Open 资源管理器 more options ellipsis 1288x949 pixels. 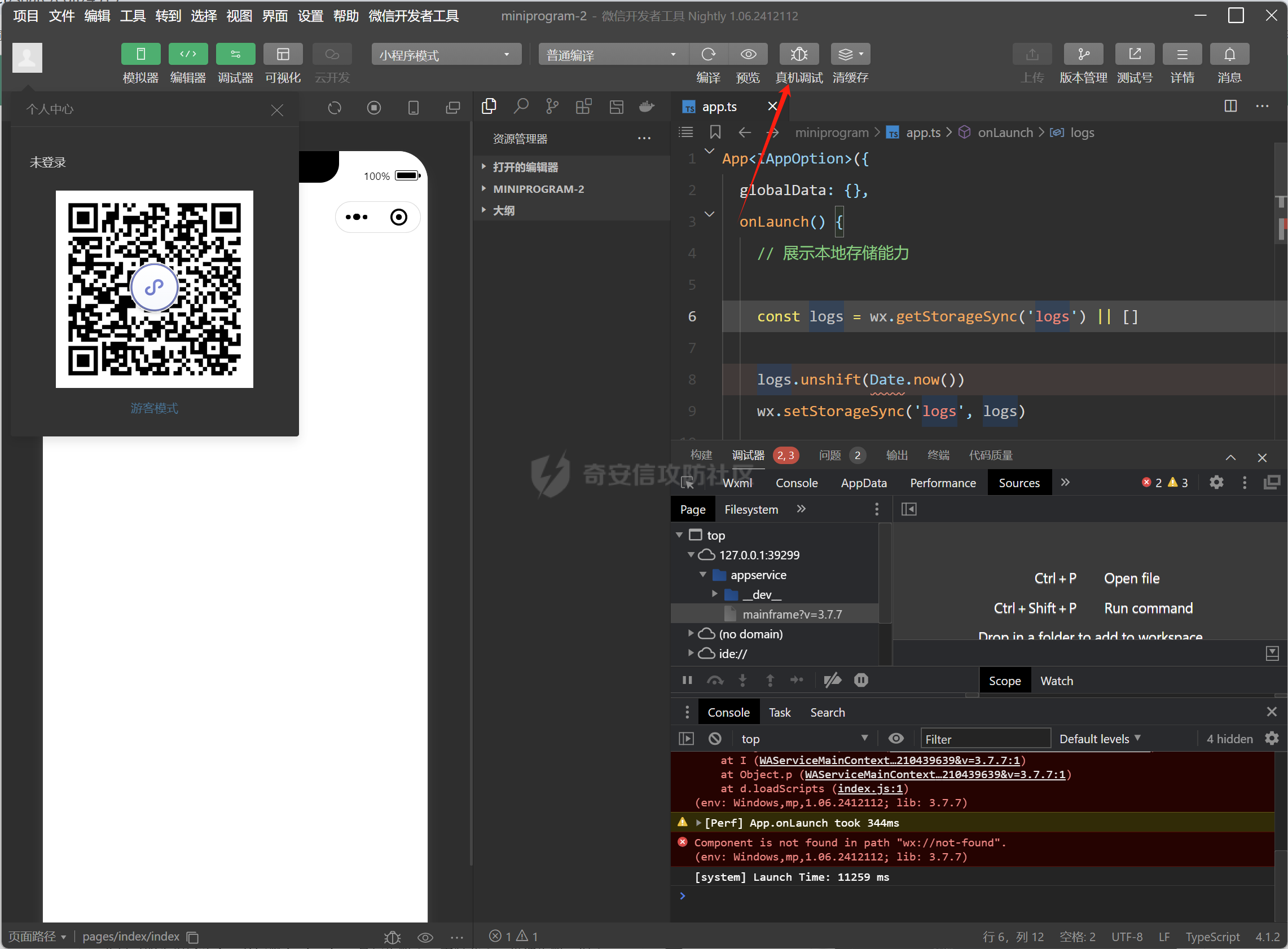pyautogui.click(x=644, y=139)
